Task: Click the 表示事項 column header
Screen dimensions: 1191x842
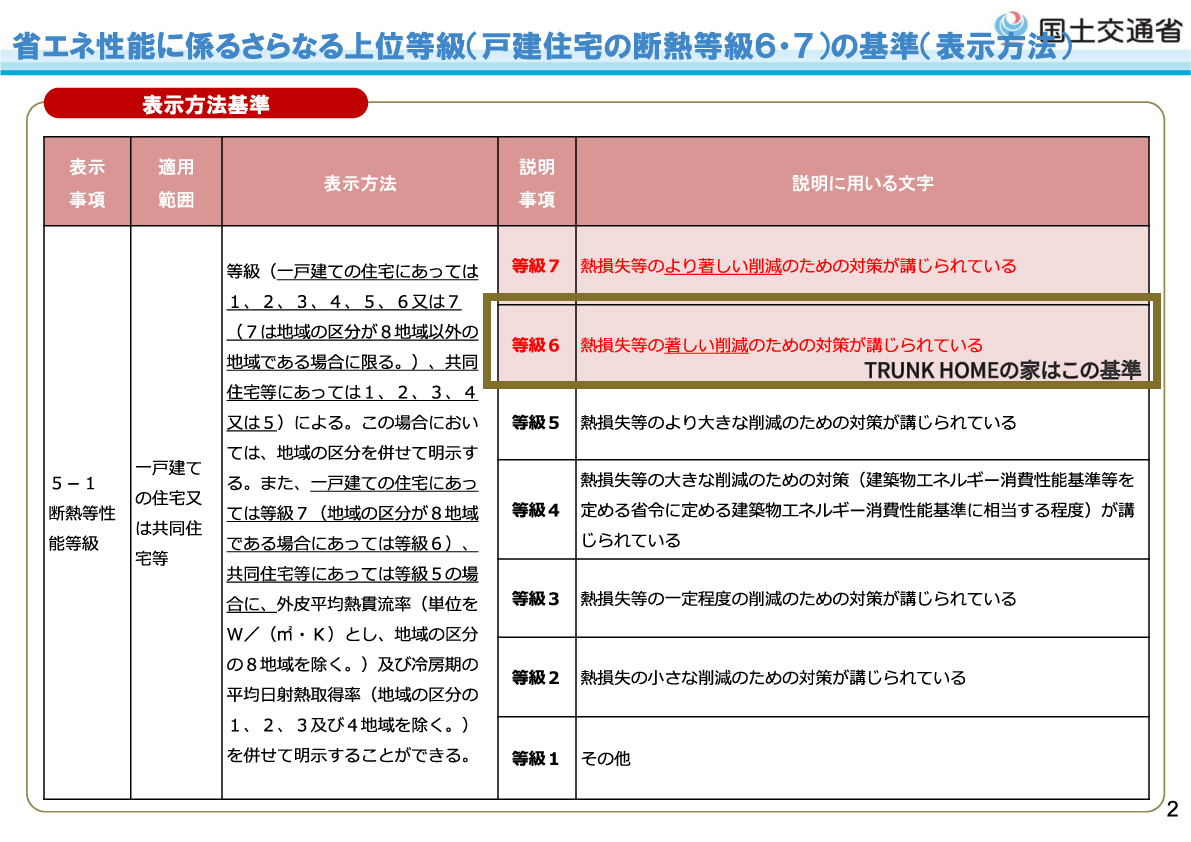Action: 87,180
